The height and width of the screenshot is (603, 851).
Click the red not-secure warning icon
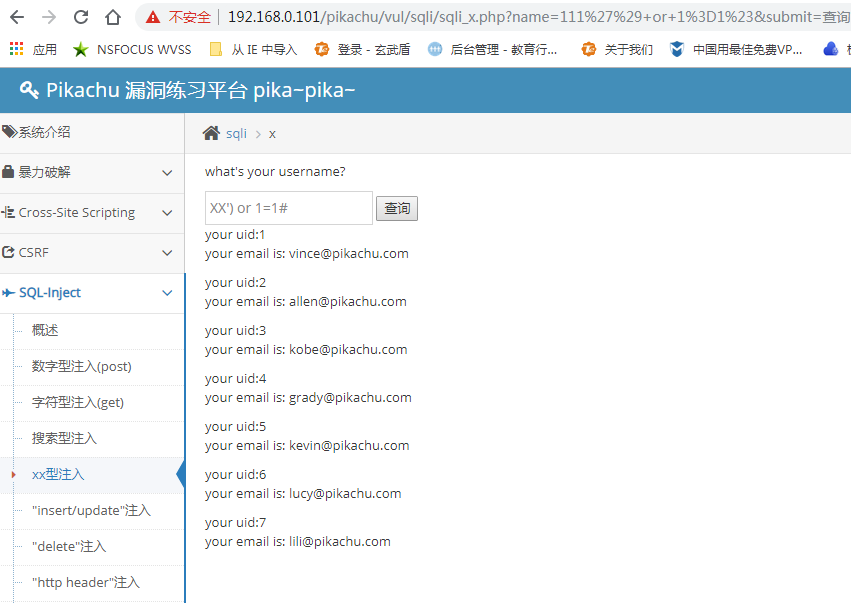tap(153, 17)
